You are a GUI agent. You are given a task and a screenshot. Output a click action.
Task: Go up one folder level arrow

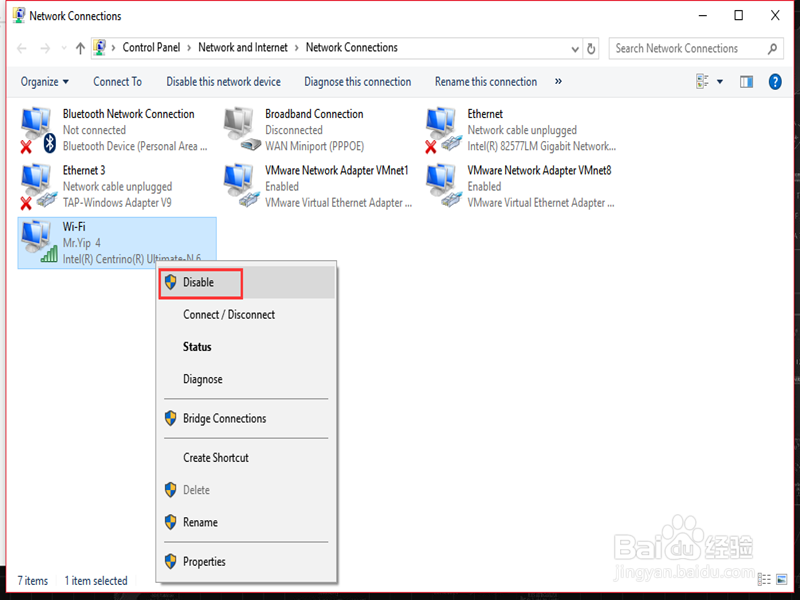click(x=80, y=48)
